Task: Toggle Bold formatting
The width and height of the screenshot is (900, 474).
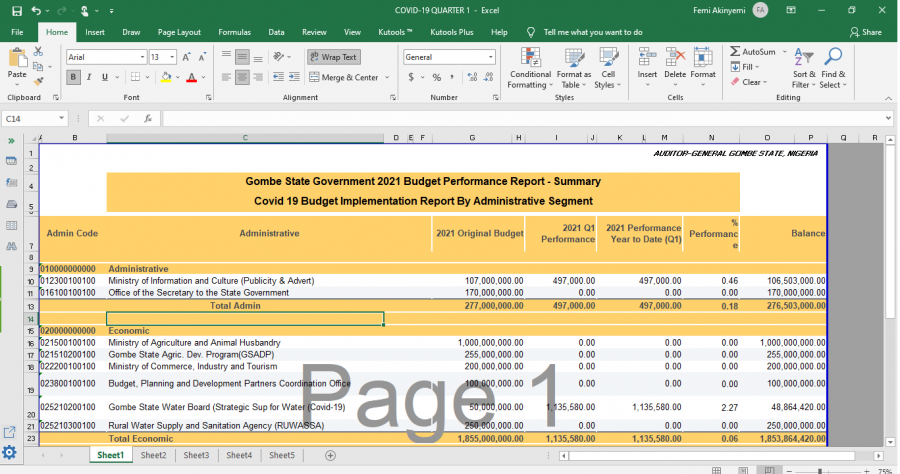Action: pos(73,77)
